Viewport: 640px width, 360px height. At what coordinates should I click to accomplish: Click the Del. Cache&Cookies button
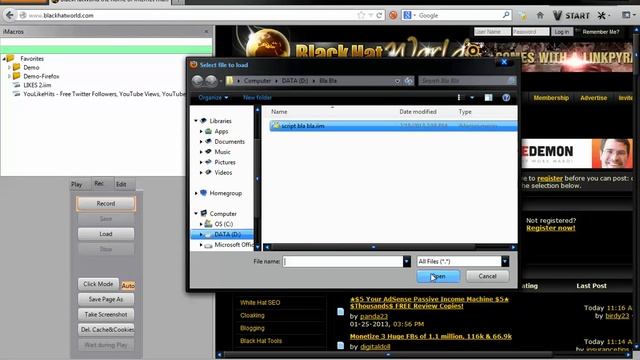[106, 329]
